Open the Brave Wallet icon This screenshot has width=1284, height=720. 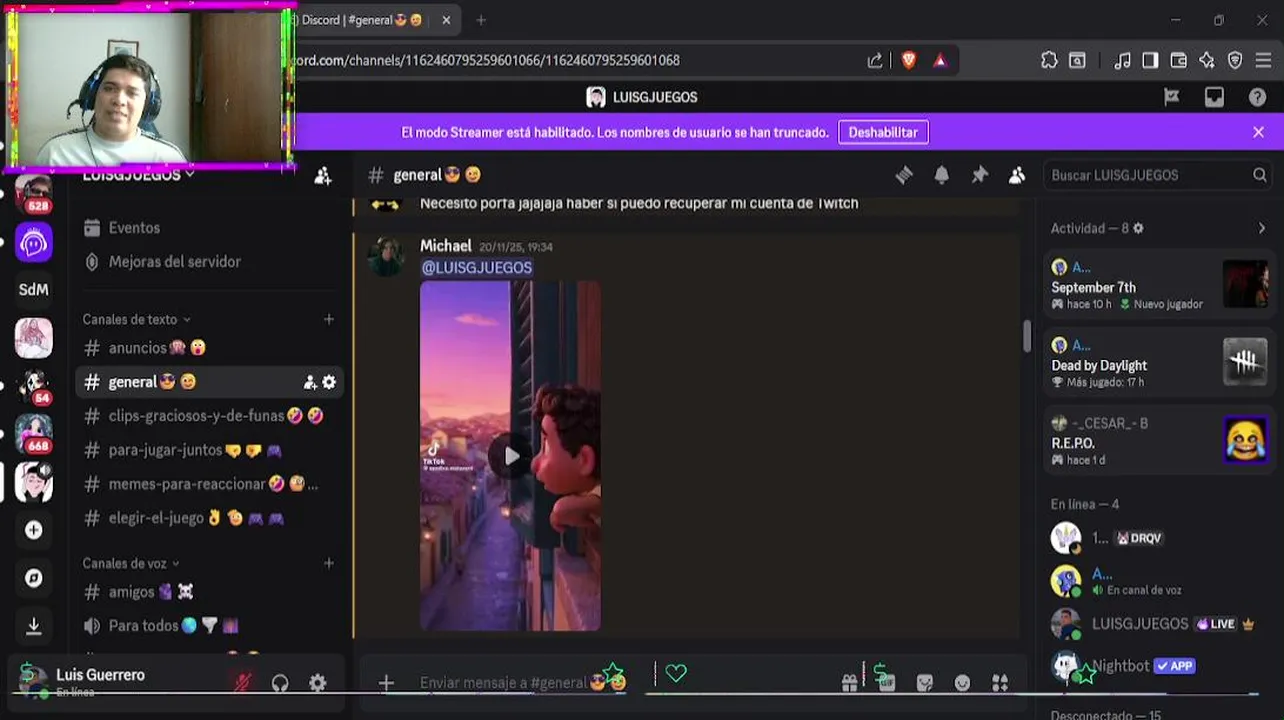click(x=1178, y=60)
